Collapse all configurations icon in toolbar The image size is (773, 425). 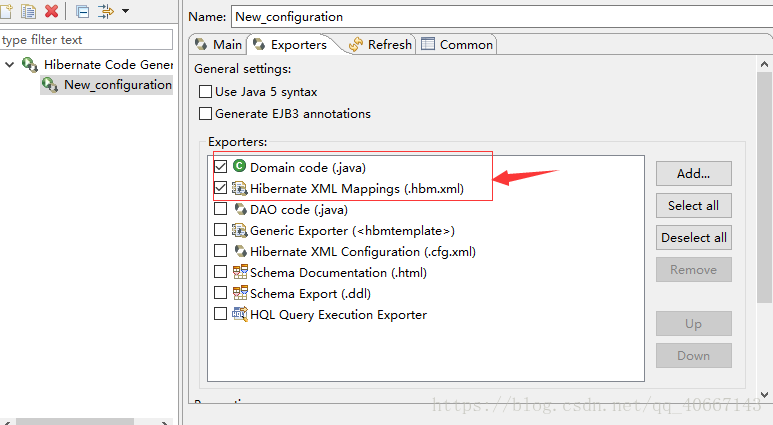82,11
